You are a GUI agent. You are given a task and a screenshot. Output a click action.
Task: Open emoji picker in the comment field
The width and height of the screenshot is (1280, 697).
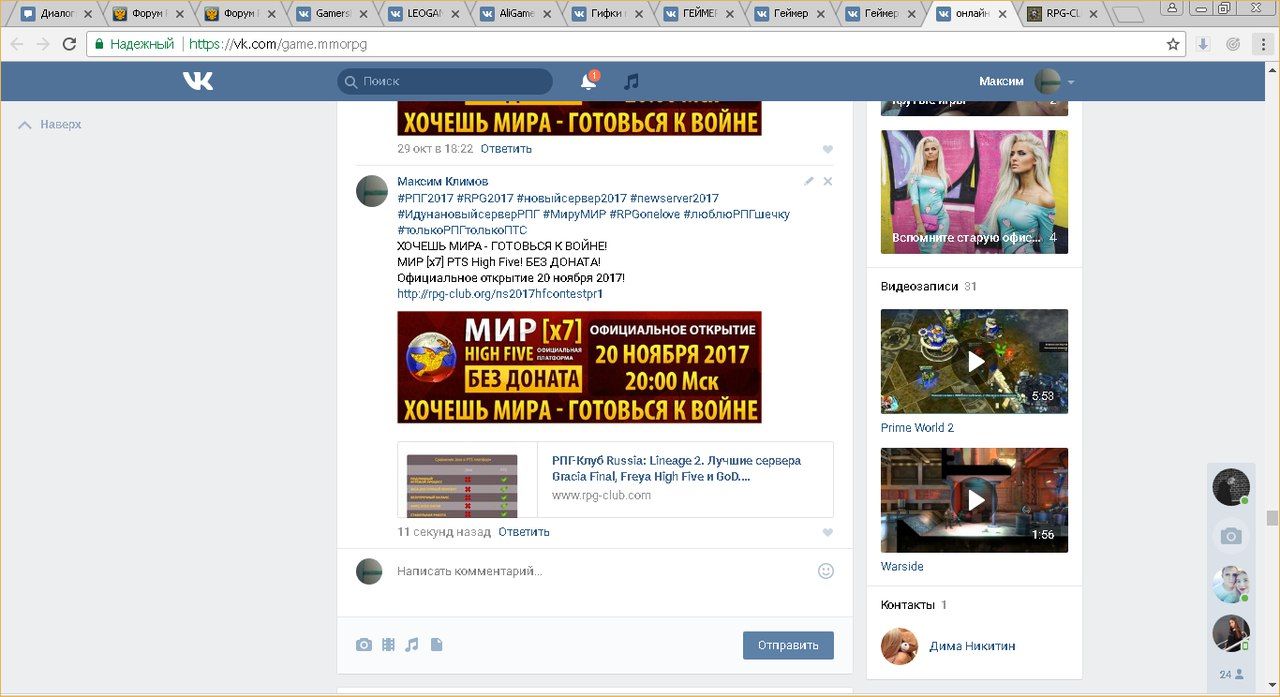(825, 571)
